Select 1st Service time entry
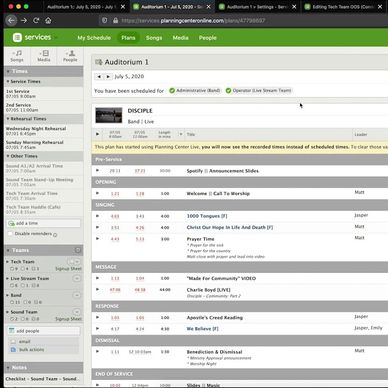The width and height of the screenshot is (388, 388). point(44,94)
